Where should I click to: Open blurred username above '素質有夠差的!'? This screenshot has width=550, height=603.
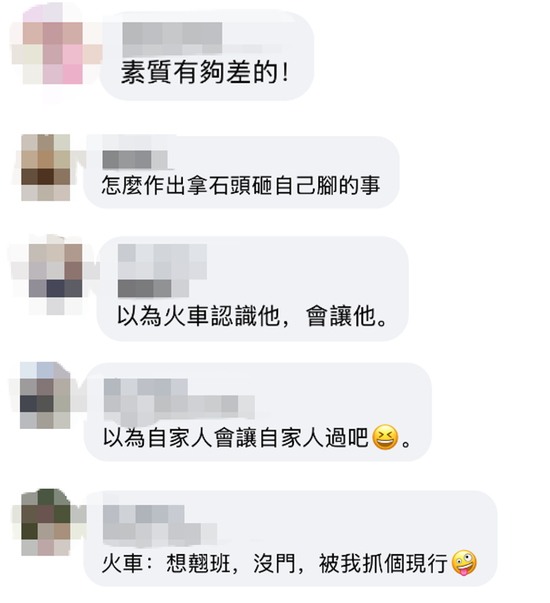point(172,38)
